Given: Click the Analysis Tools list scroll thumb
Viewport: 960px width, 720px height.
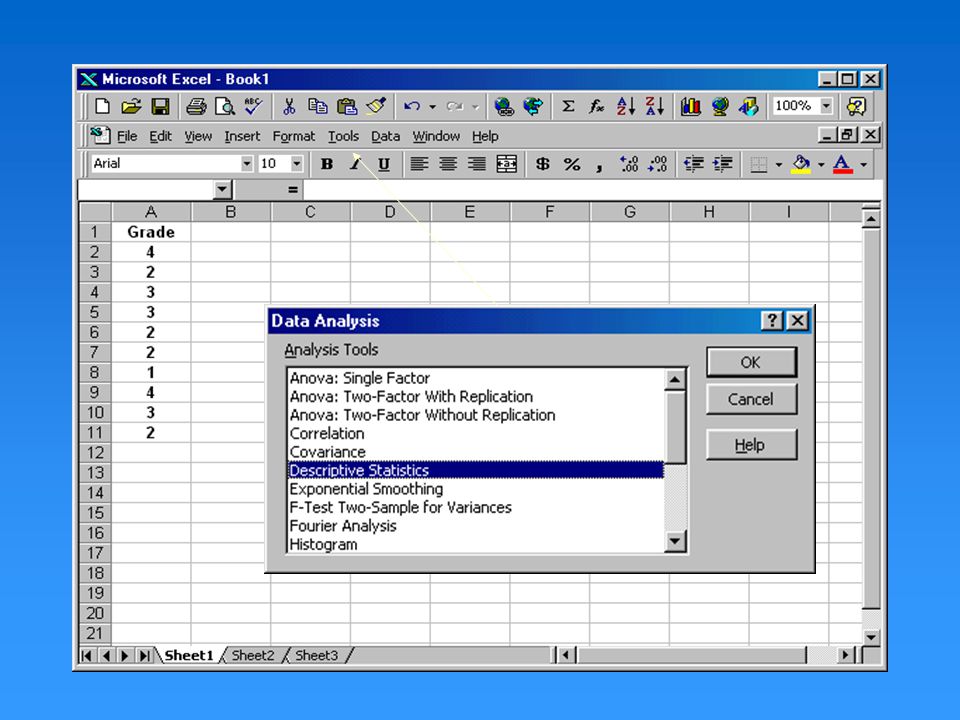Looking at the screenshot, I should click(675, 427).
